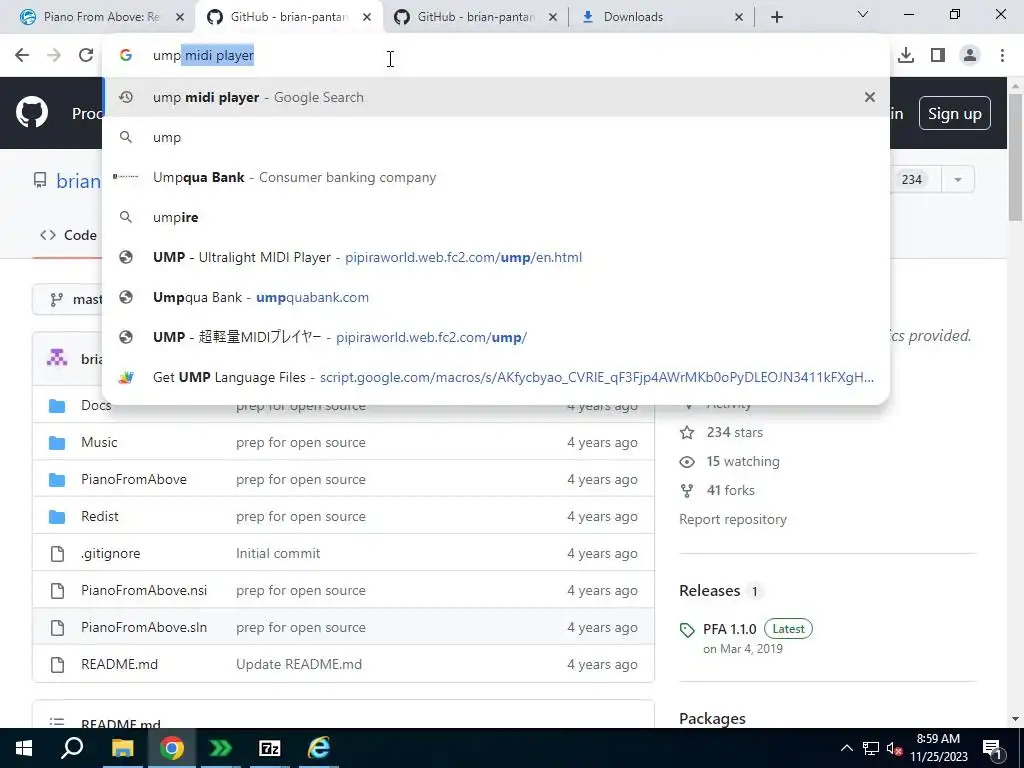Screen dimensions: 1024x768
Task: Click Chrome icon in taskbar
Action: (172, 748)
